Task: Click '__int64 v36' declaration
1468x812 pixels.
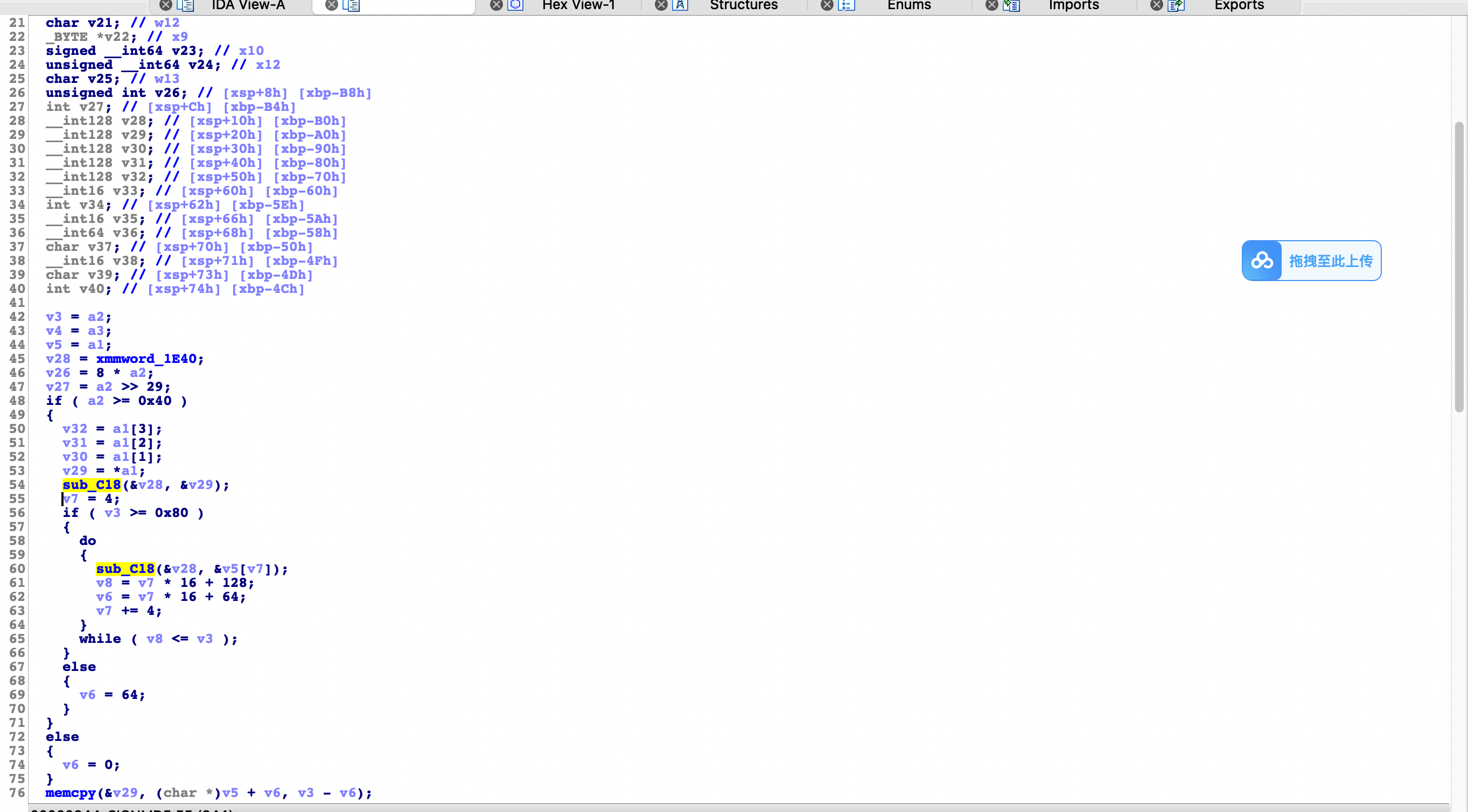Action: 96,233
